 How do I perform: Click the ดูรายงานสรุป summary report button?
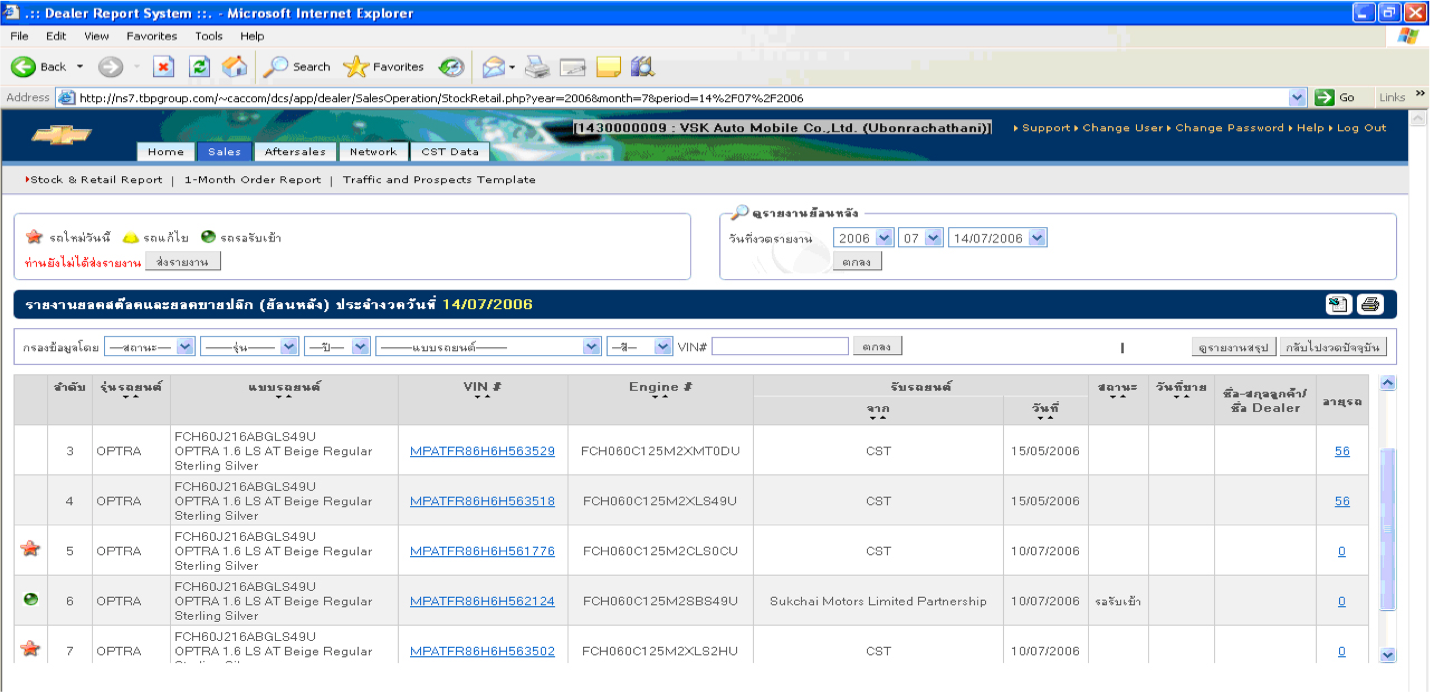click(x=1234, y=347)
